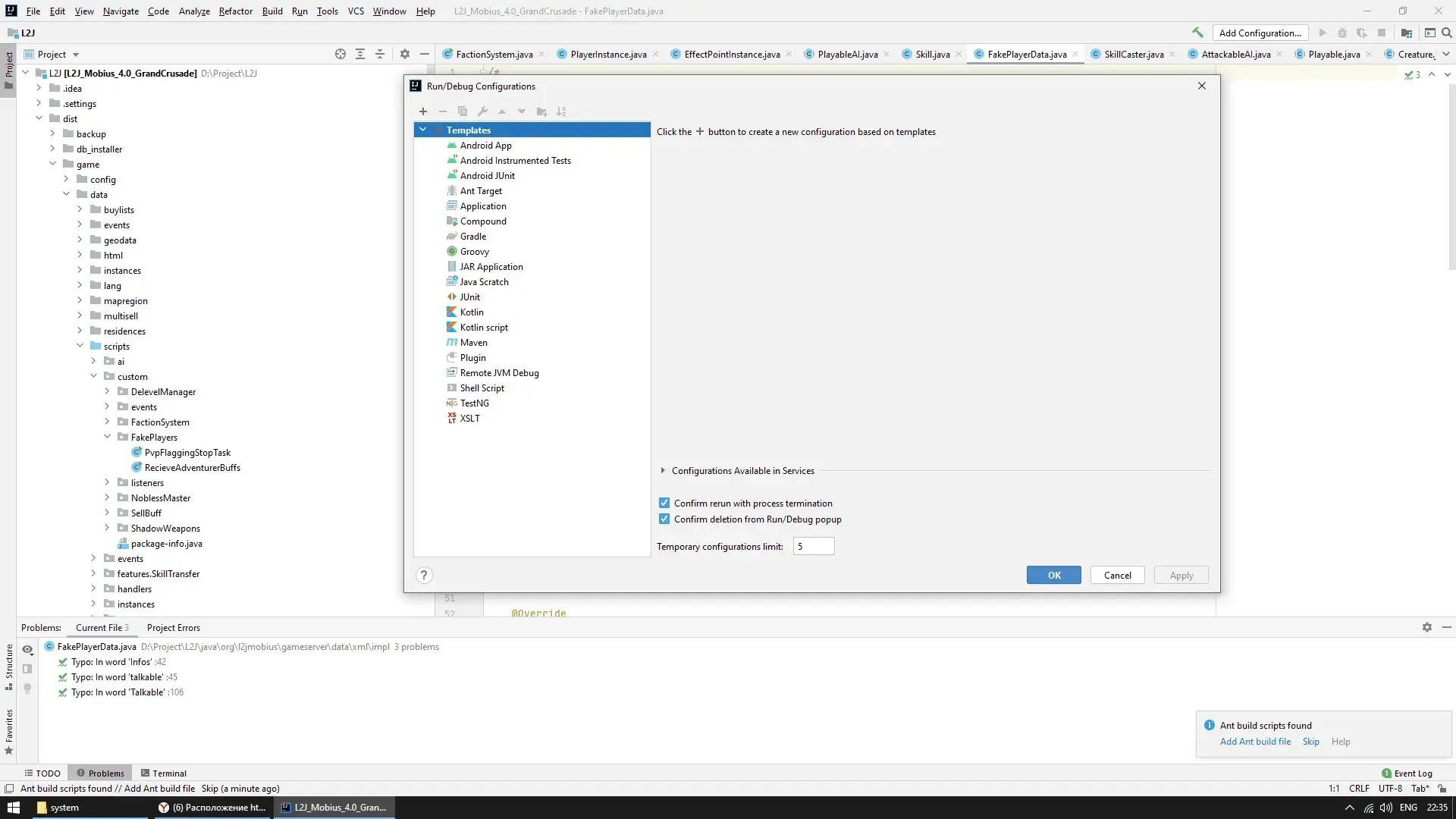Show hidden editor tabs dropdown
This screenshot has height=819, width=1456.
click(1446, 54)
